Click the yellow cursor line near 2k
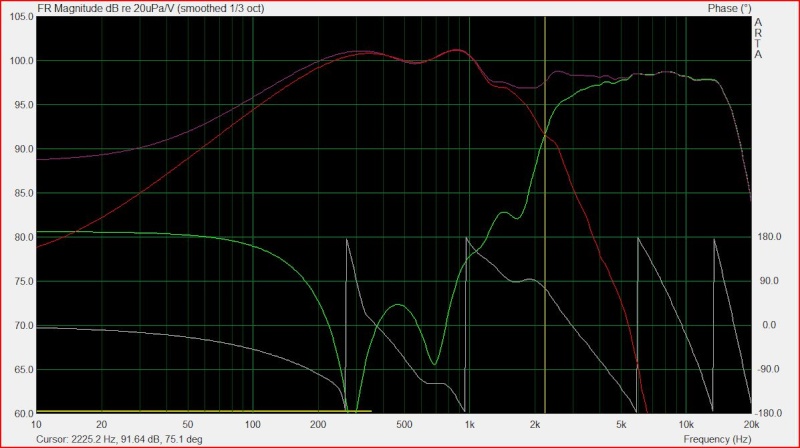The height and width of the screenshot is (448, 800). [545, 214]
